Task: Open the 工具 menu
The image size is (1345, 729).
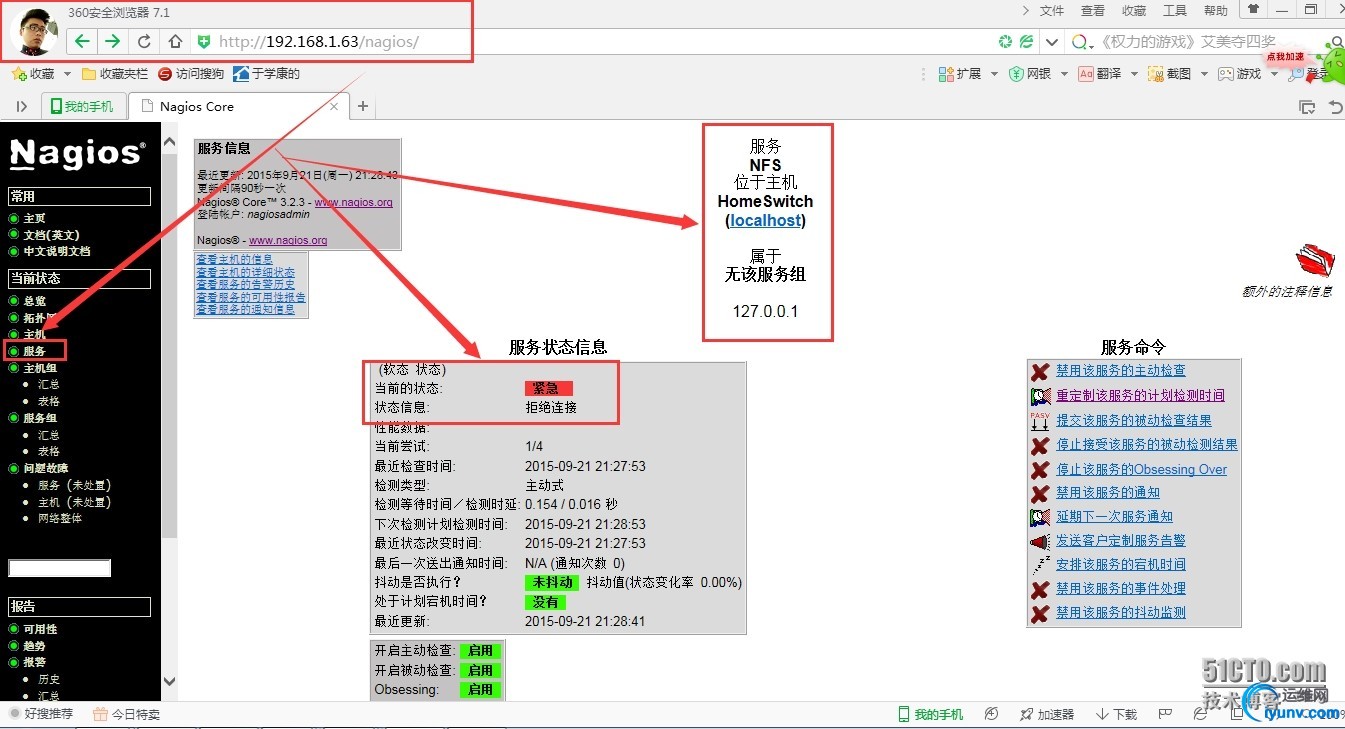Action: [x=1175, y=11]
